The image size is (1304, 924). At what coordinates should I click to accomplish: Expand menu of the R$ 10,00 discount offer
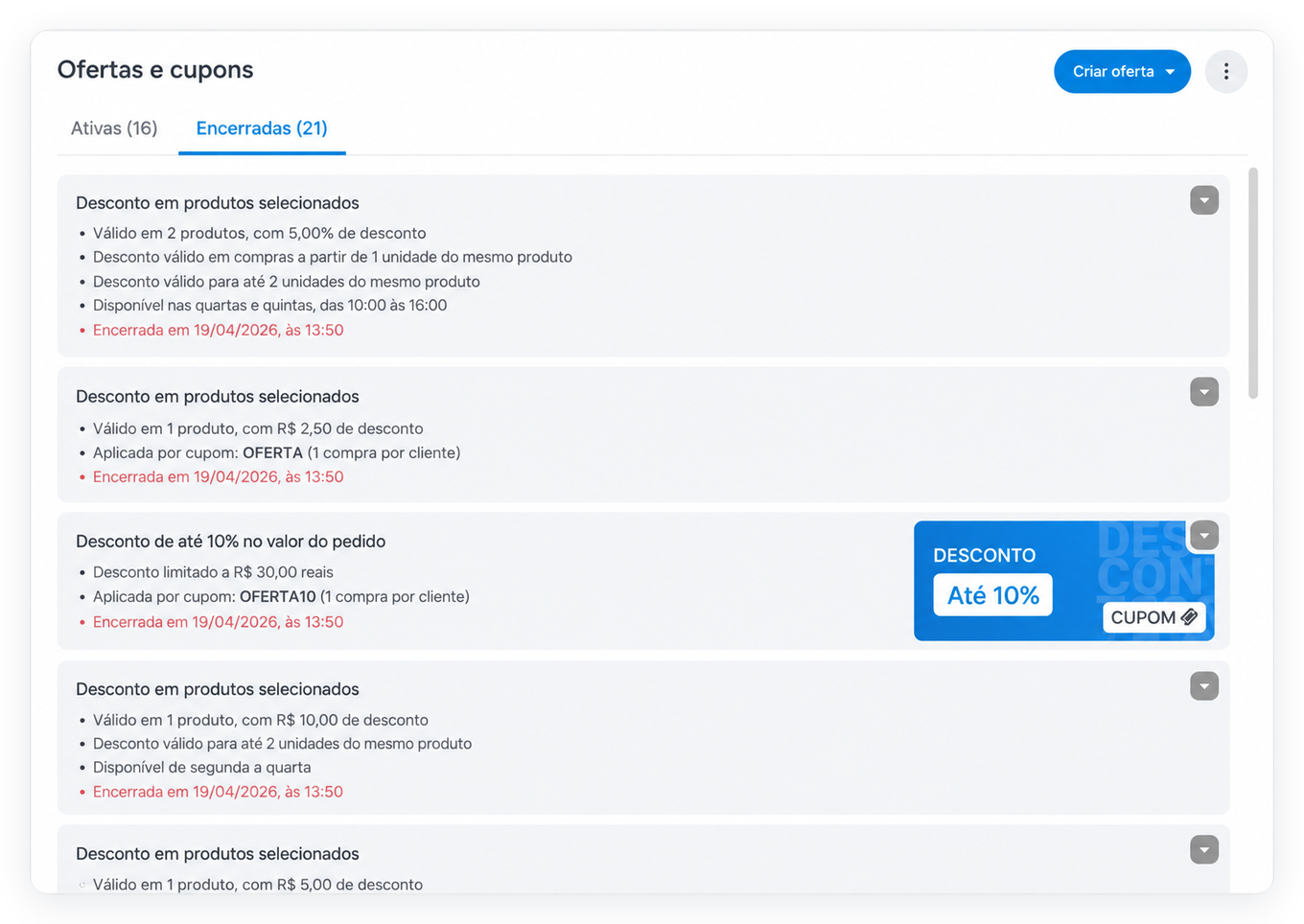[x=1204, y=686]
